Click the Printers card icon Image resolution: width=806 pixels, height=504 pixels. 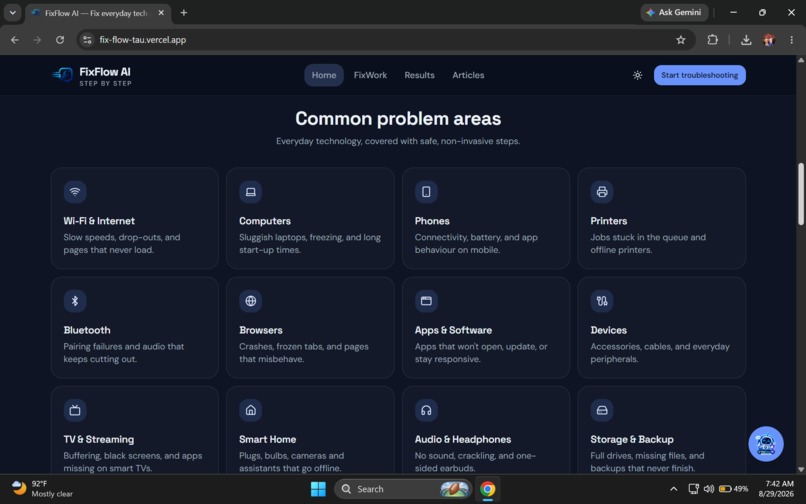point(602,192)
